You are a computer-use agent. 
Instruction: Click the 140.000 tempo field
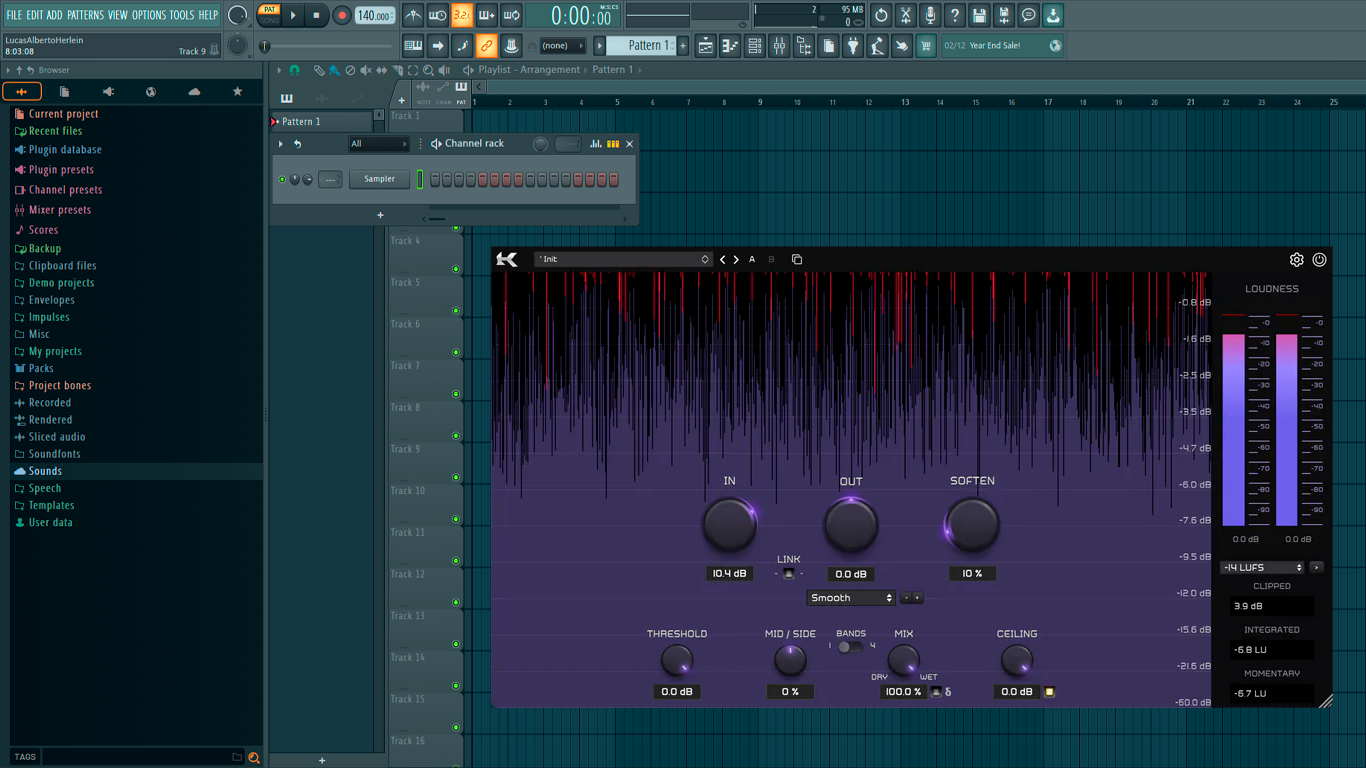click(x=375, y=16)
